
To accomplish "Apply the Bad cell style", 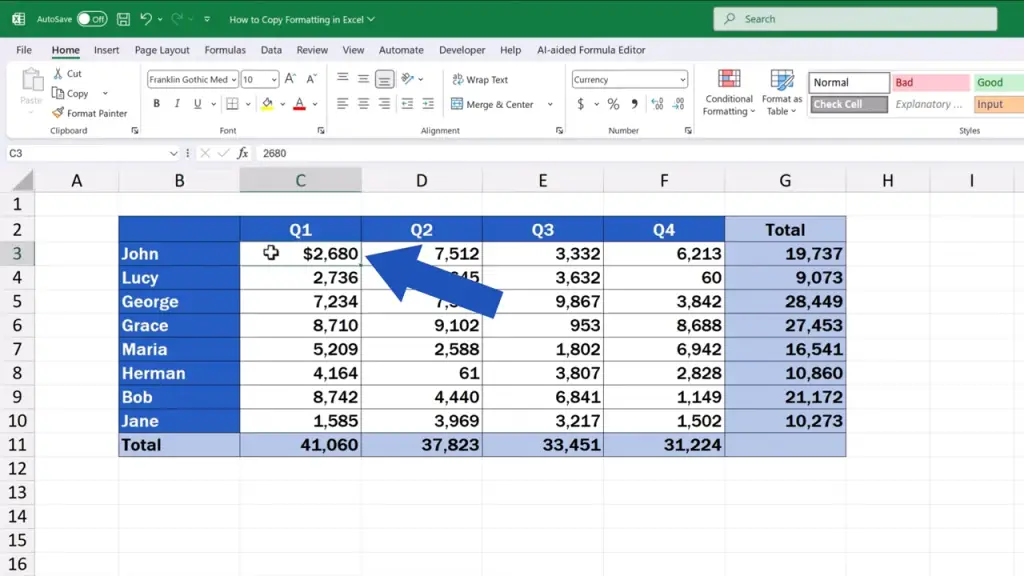I will tap(930, 83).
